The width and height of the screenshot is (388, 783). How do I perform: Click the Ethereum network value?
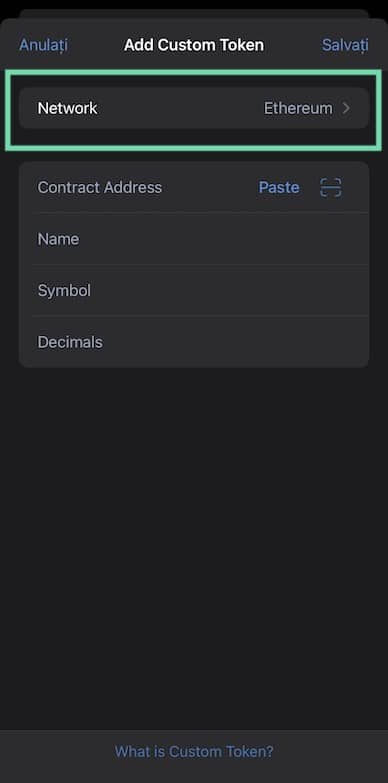[x=298, y=108]
